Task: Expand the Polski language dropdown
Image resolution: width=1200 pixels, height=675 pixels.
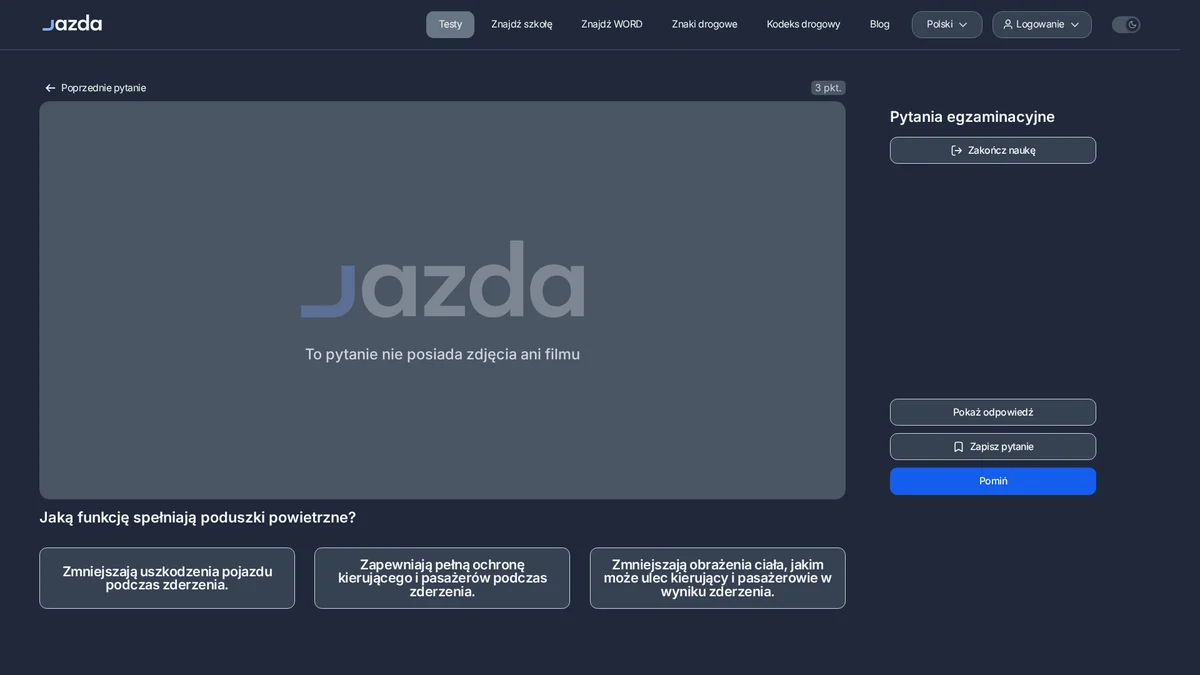Action: (947, 24)
